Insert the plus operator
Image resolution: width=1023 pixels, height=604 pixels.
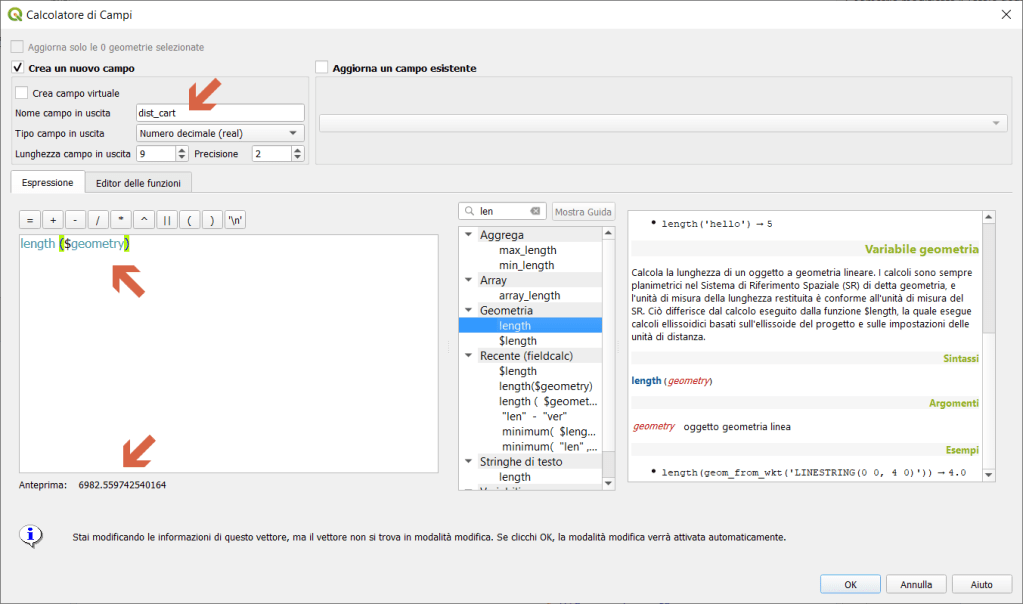coord(53,220)
